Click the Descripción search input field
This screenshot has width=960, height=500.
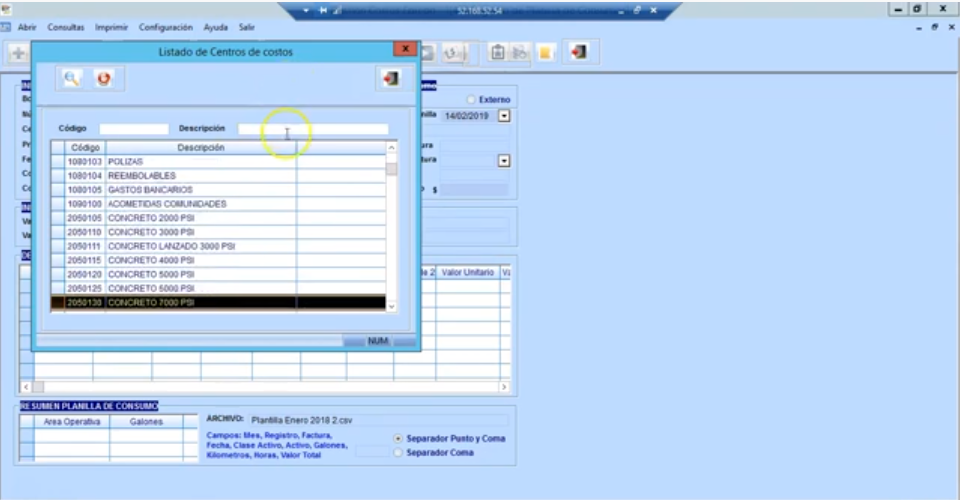(x=313, y=129)
